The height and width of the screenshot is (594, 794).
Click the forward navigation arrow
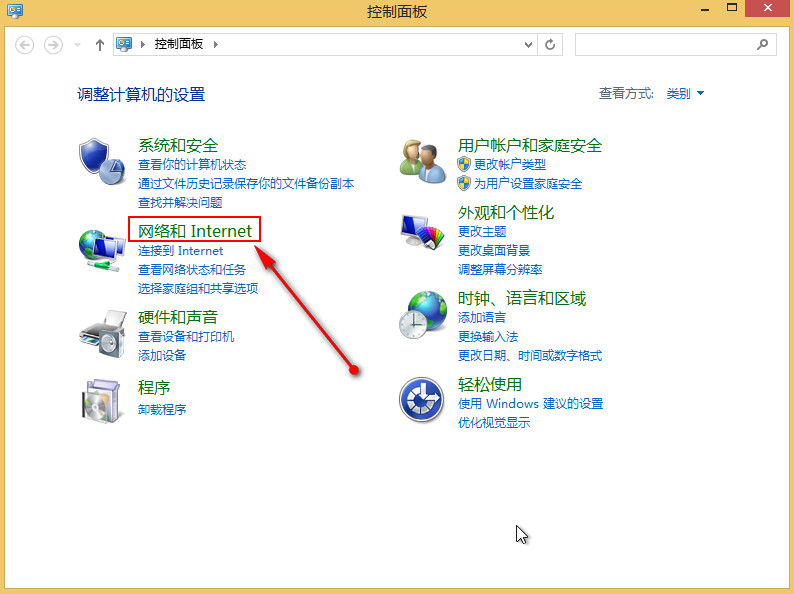pos(53,45)
